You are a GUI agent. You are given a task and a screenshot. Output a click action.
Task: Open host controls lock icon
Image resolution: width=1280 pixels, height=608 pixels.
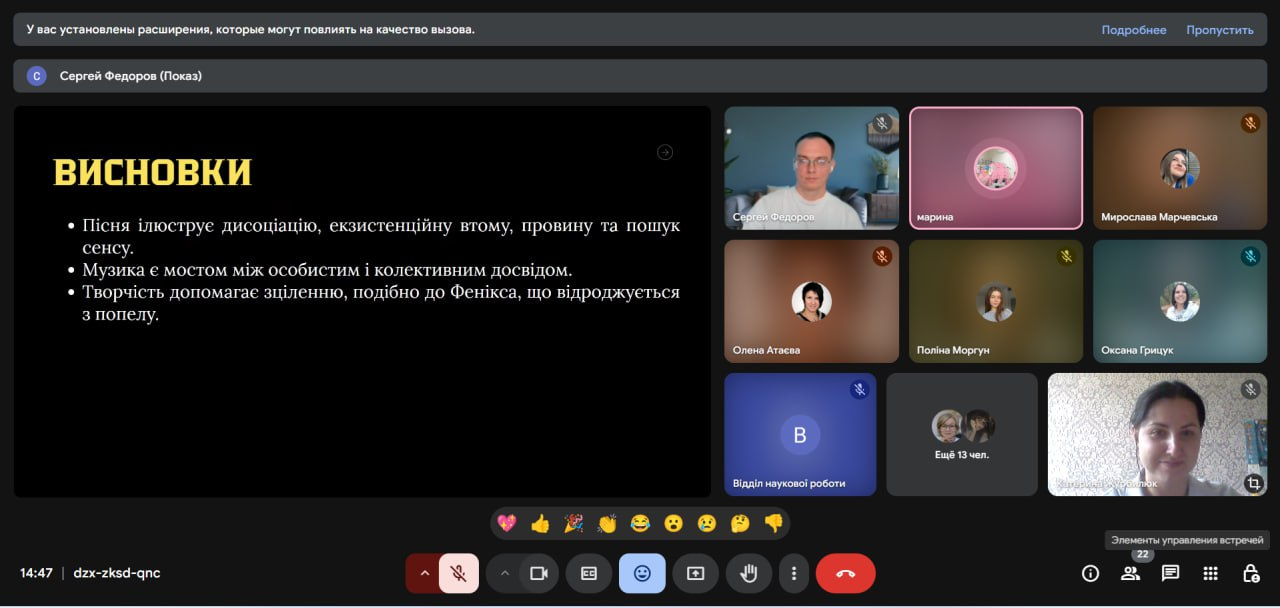1250,573
